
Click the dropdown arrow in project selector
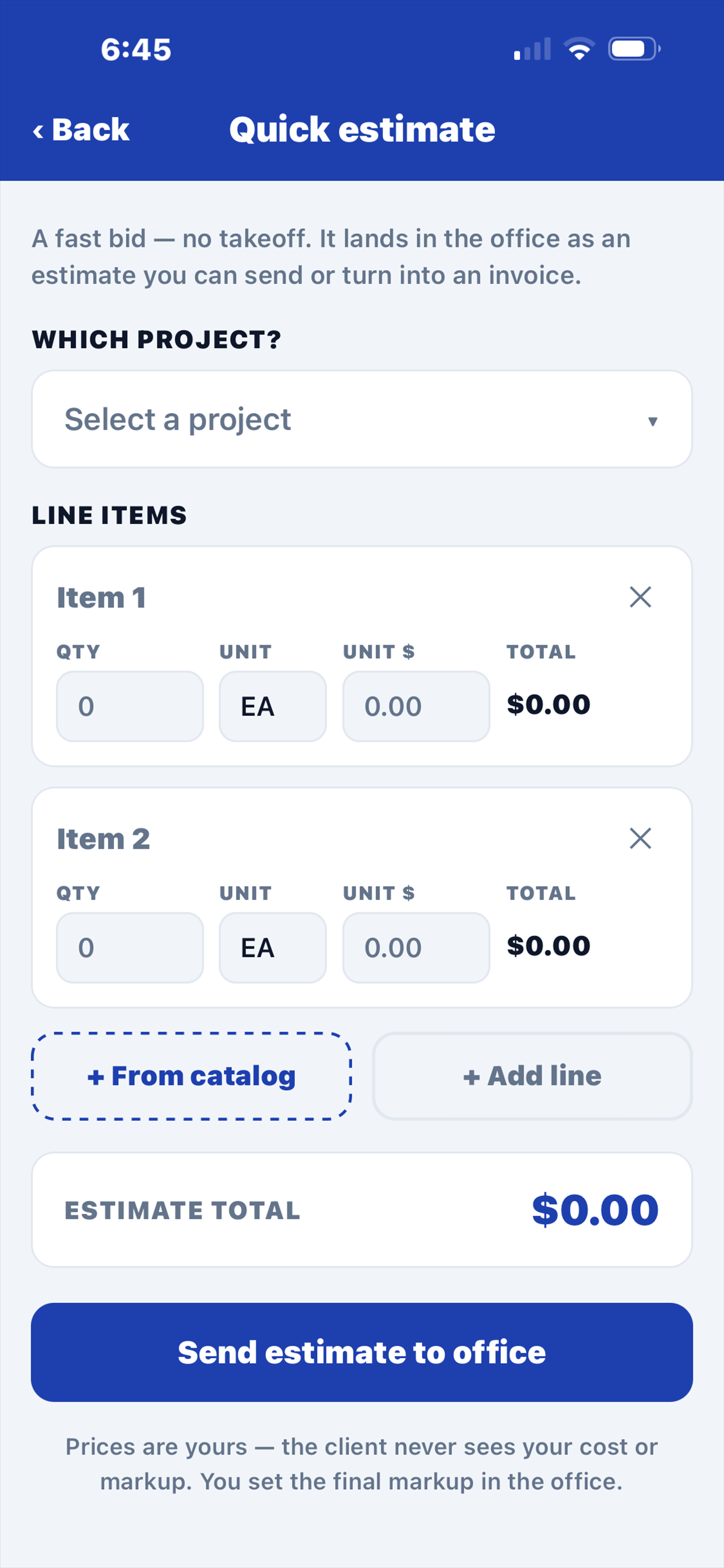(x=653, y=421)
